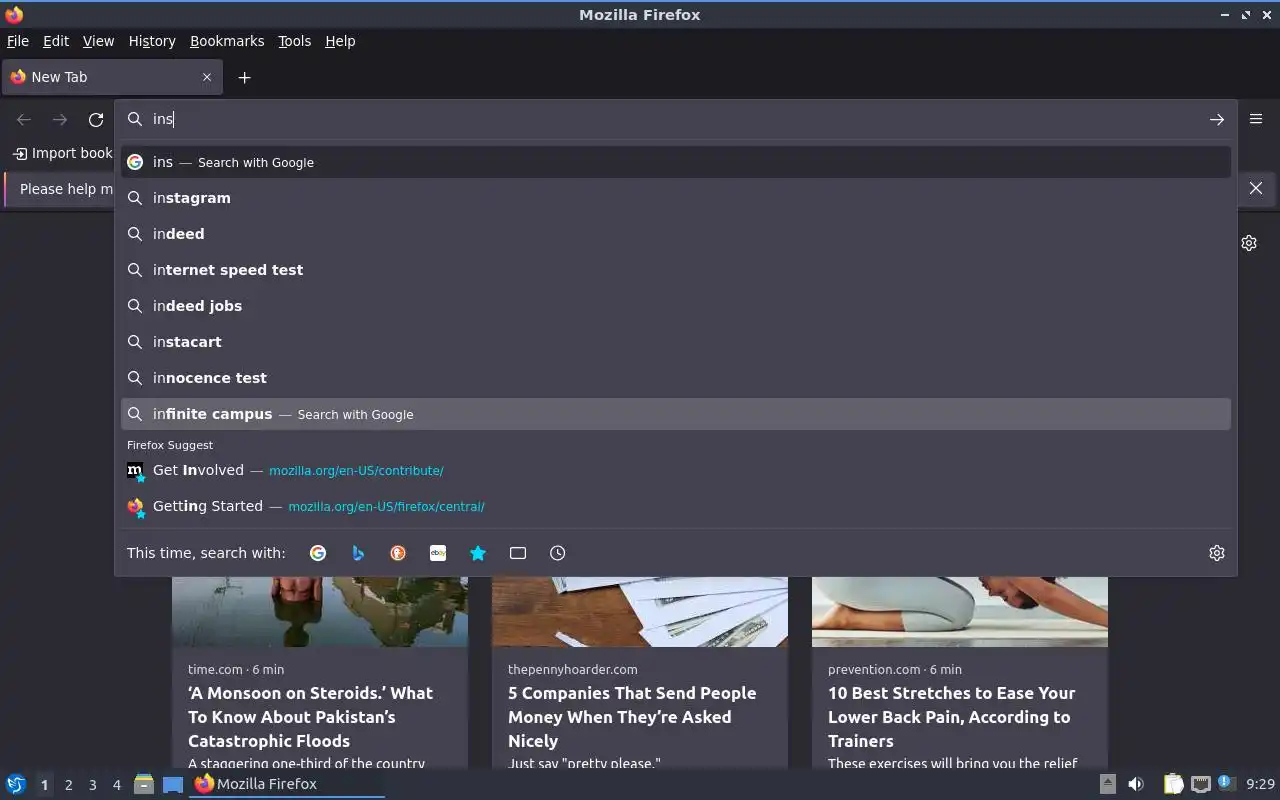Click the show desktop taskbar icon
Viewport: 1280px width, 800px height.
pyautogui.click(x=173, y=784)
